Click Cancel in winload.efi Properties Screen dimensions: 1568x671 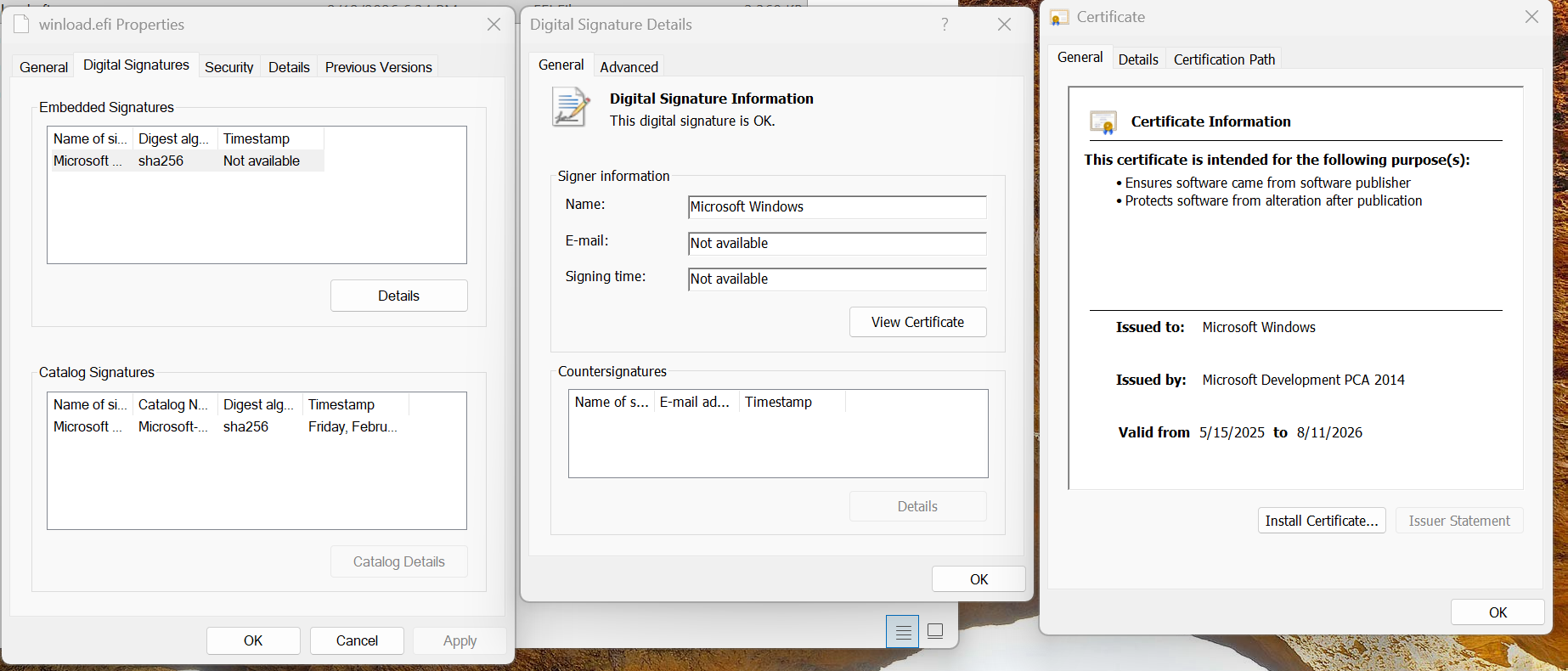coord(357,640)
